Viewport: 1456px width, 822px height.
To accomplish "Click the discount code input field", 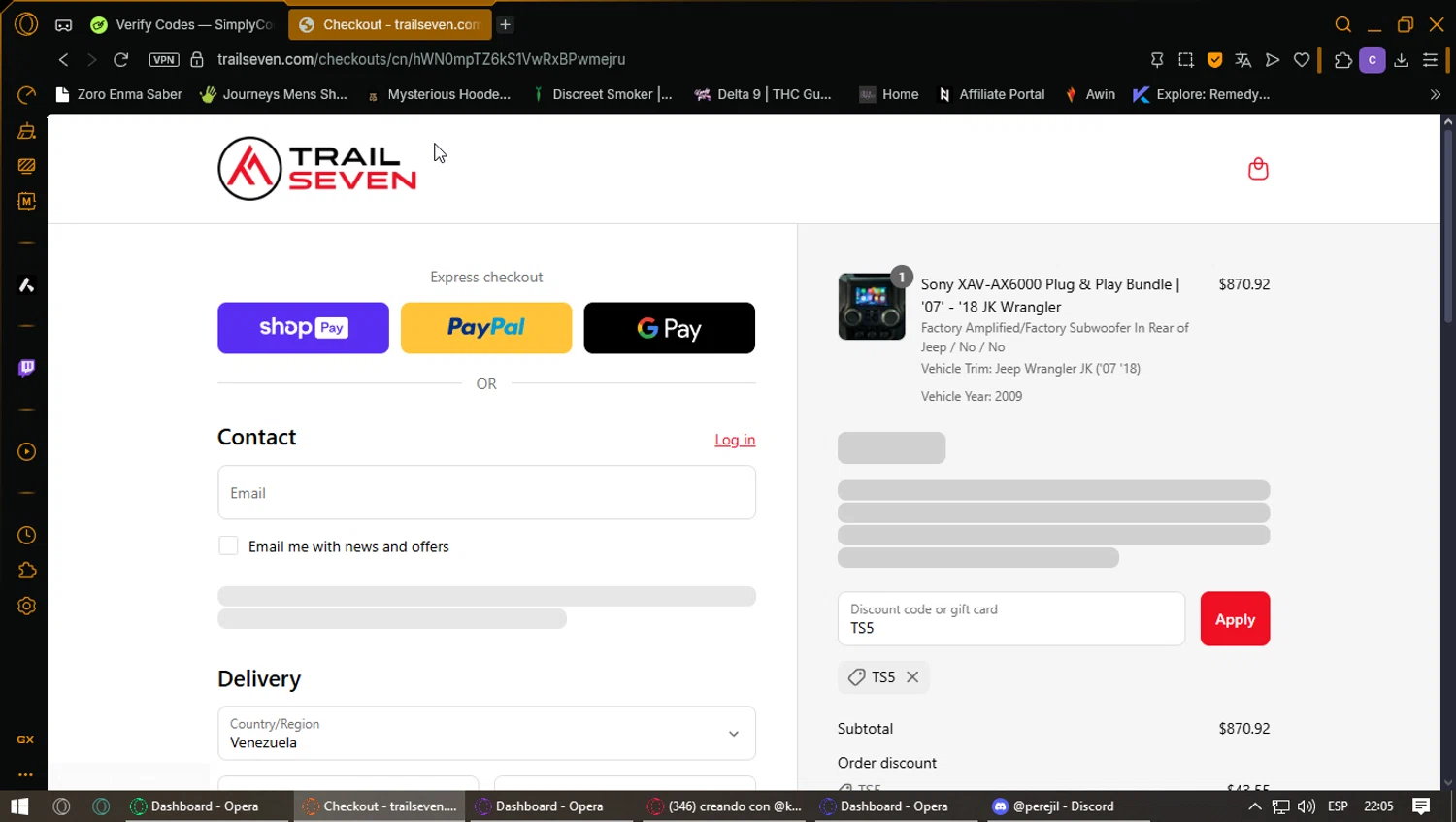I will (x=1011, y=618).
